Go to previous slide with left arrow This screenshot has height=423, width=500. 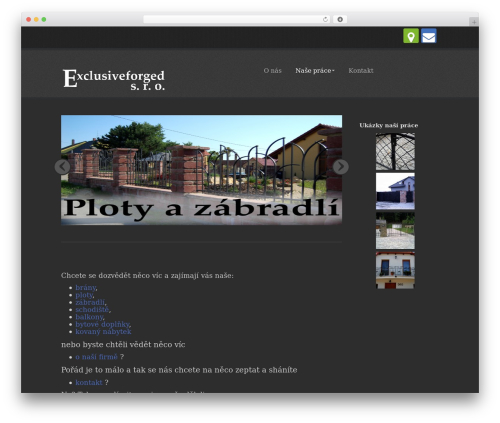tap(62, 167)
